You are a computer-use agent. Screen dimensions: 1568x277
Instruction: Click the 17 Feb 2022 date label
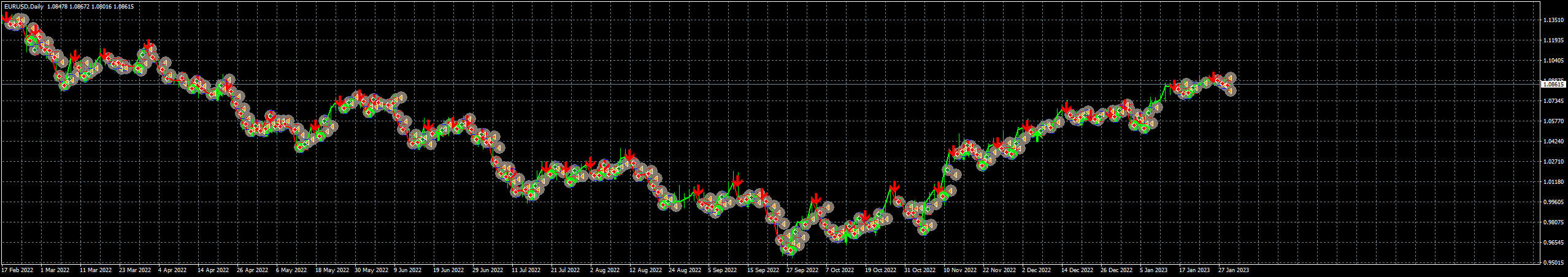point(17,270)
